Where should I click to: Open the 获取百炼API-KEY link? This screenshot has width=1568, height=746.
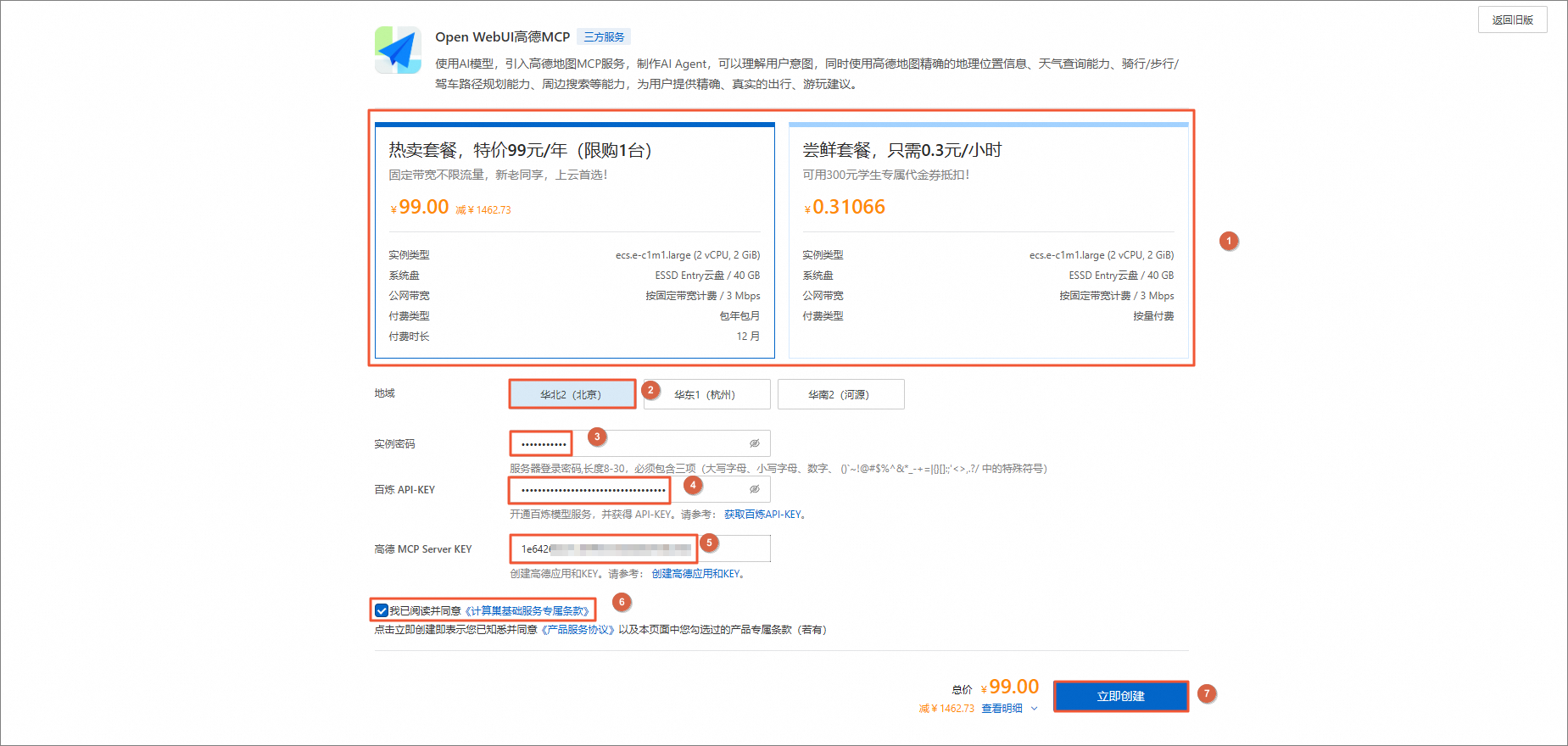click(x=764, y=515)
